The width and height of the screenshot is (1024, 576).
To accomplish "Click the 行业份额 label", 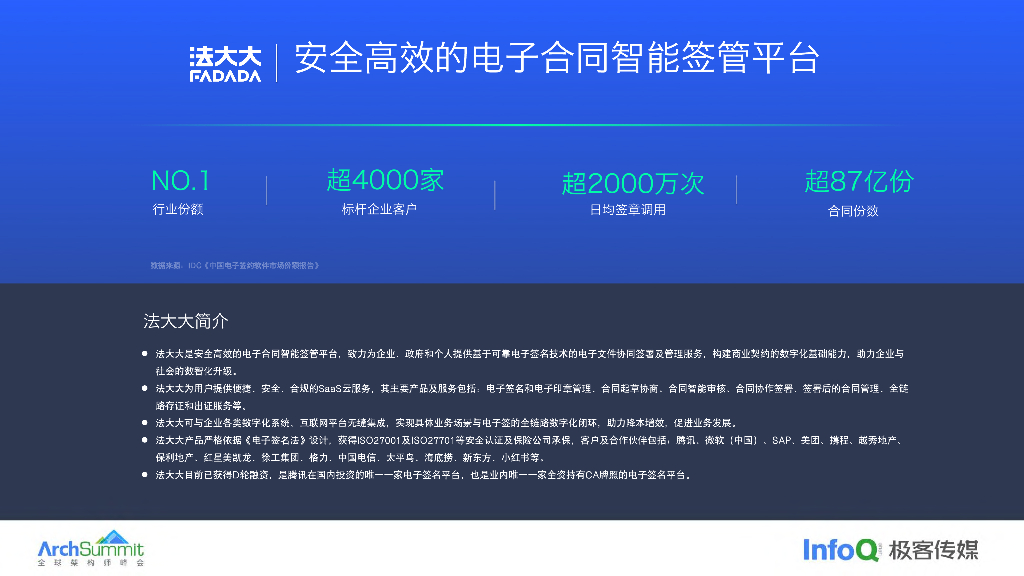I will pyautogui.click(x=178, y=210).
